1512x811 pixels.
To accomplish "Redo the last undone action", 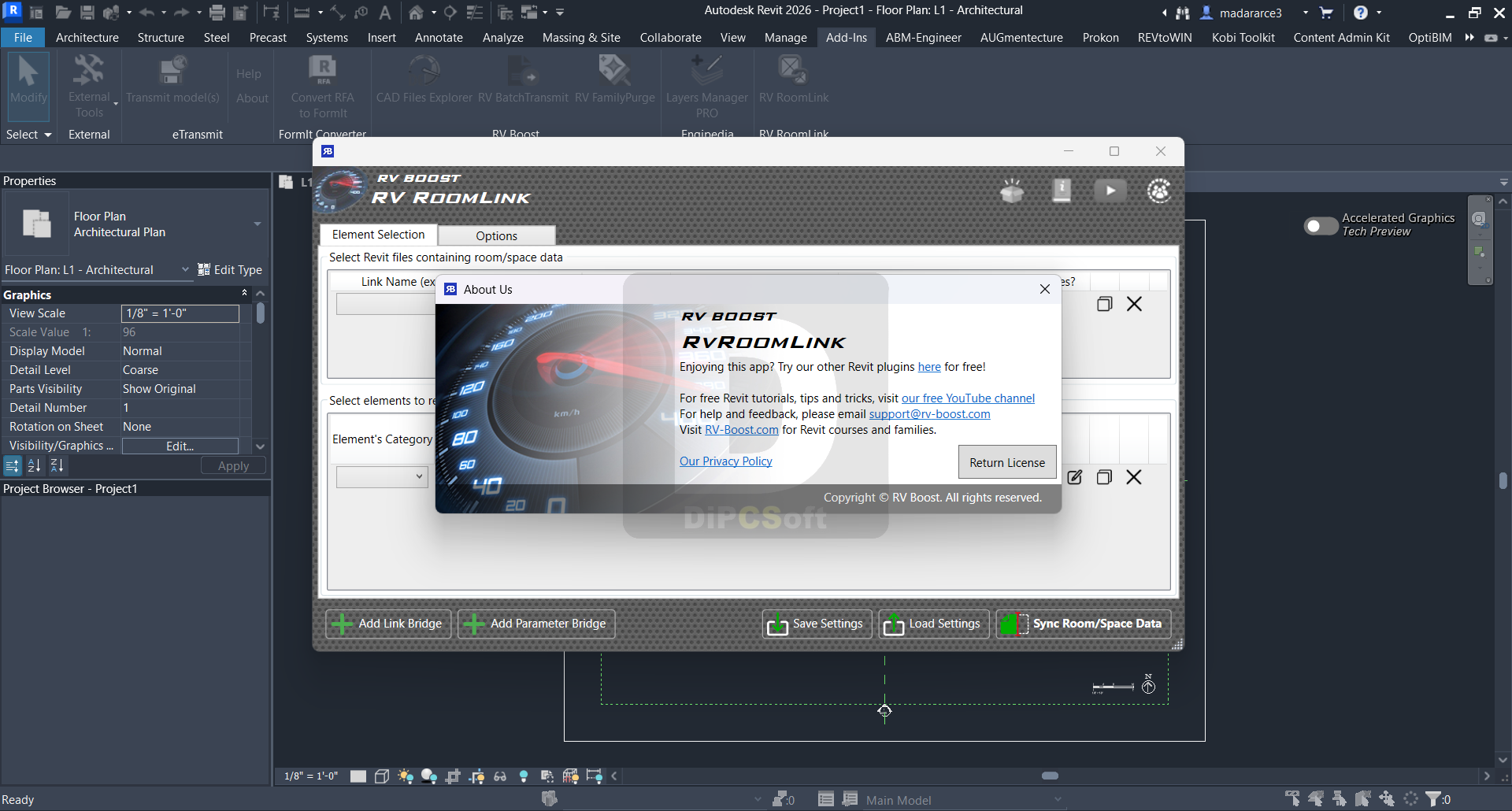I will pos(181,13).
